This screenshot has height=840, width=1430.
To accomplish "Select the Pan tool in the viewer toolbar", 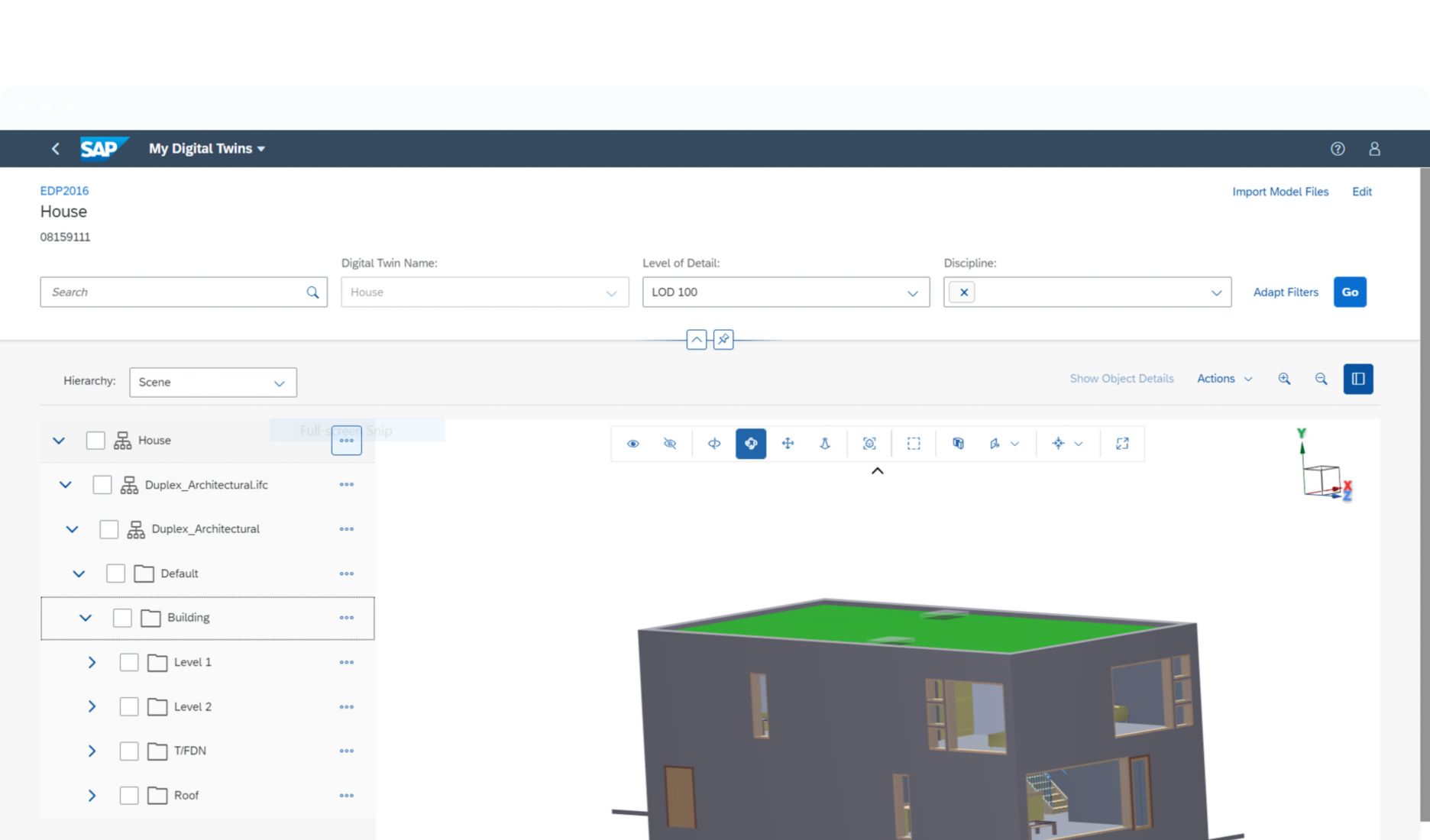I will point(788,443).
